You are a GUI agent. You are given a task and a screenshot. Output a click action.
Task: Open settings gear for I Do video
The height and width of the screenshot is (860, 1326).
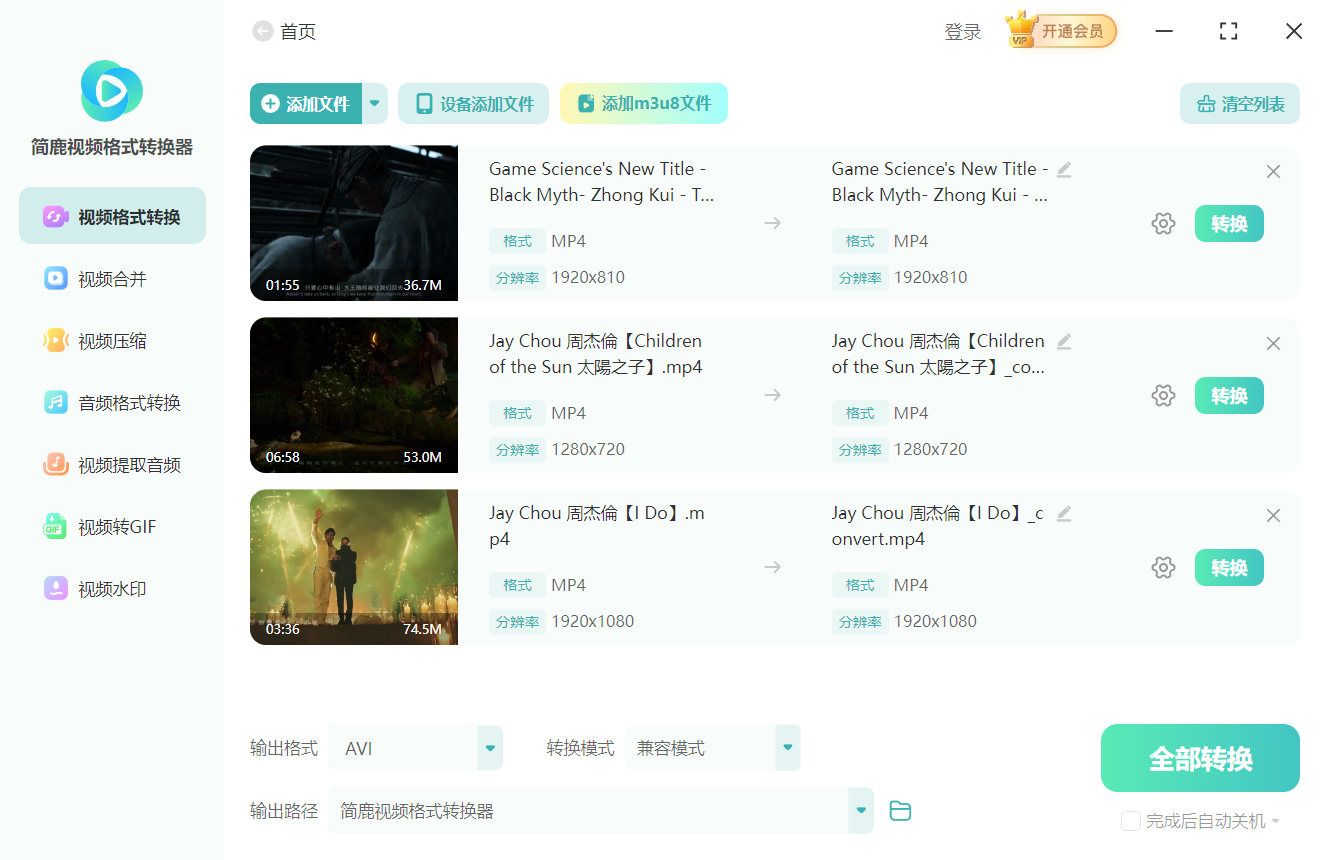coord(1163,568)
